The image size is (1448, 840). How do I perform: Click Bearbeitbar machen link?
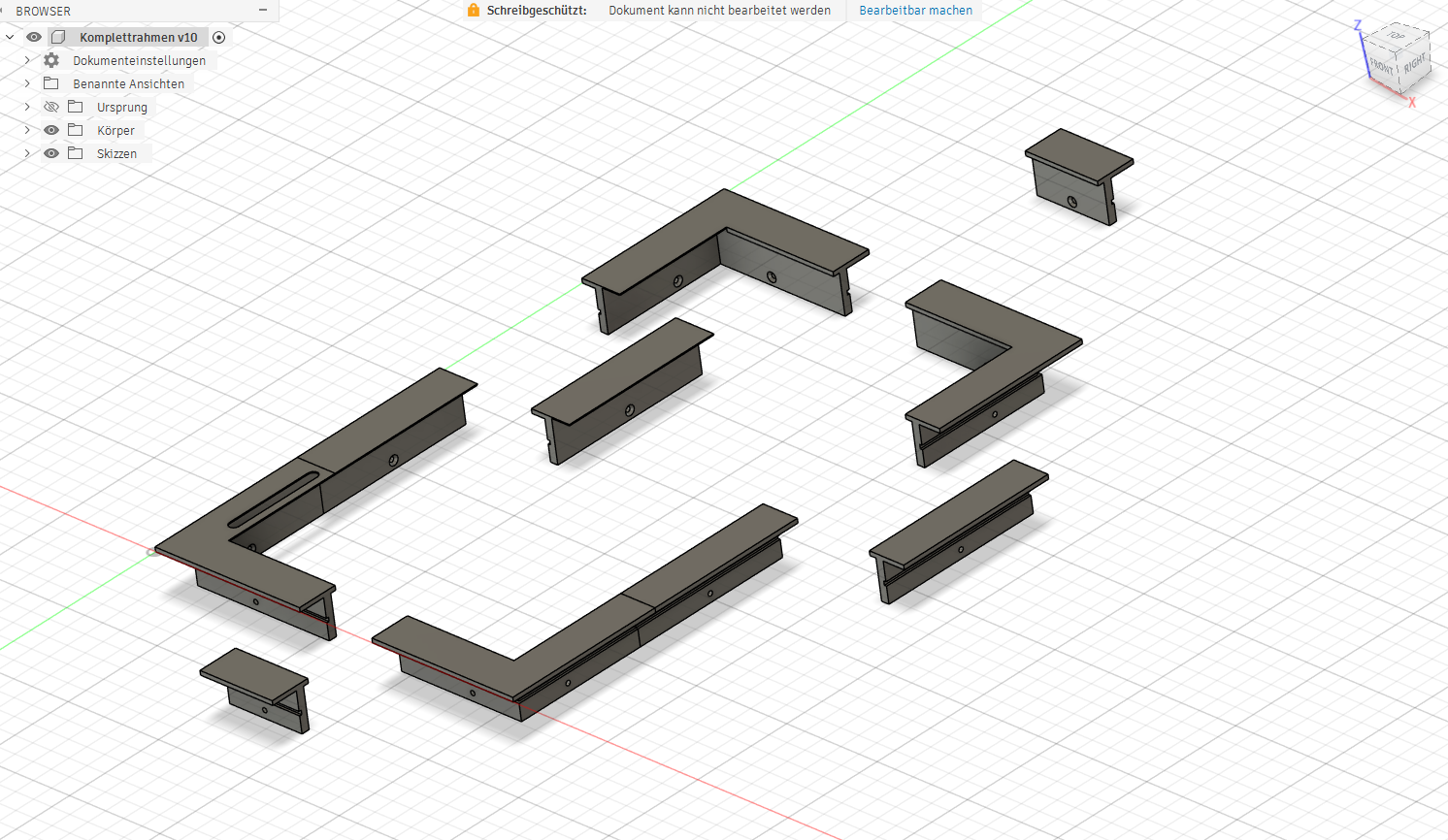point(915,10)
